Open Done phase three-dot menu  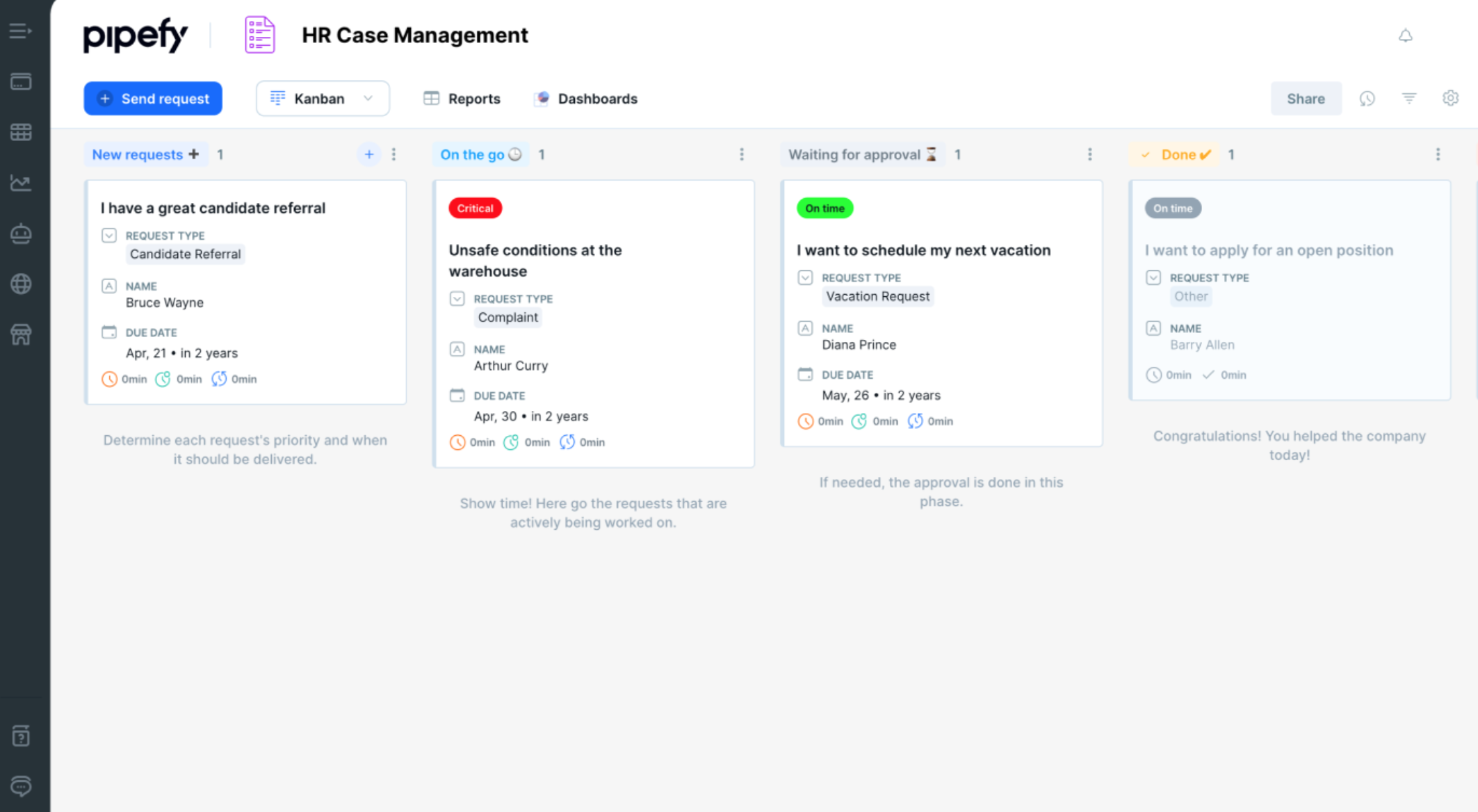tap(1438, 154)
